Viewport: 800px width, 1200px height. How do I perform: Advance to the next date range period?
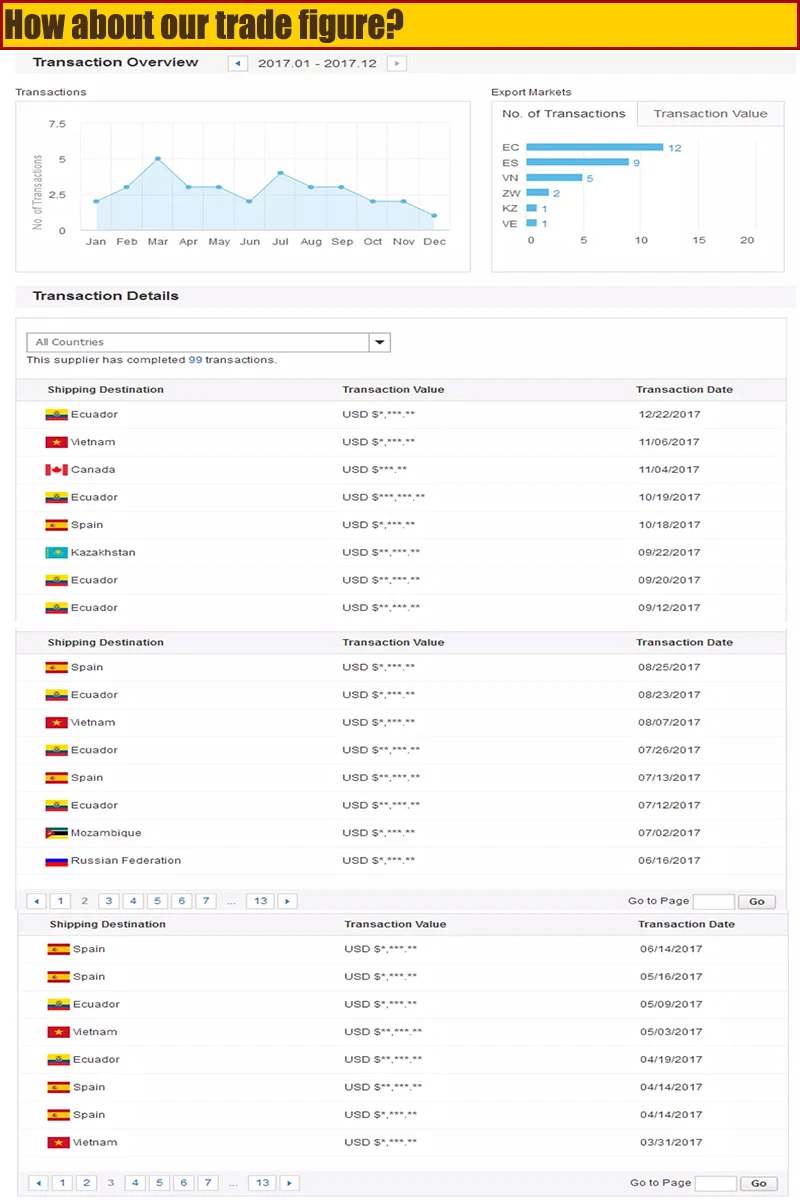397,63
